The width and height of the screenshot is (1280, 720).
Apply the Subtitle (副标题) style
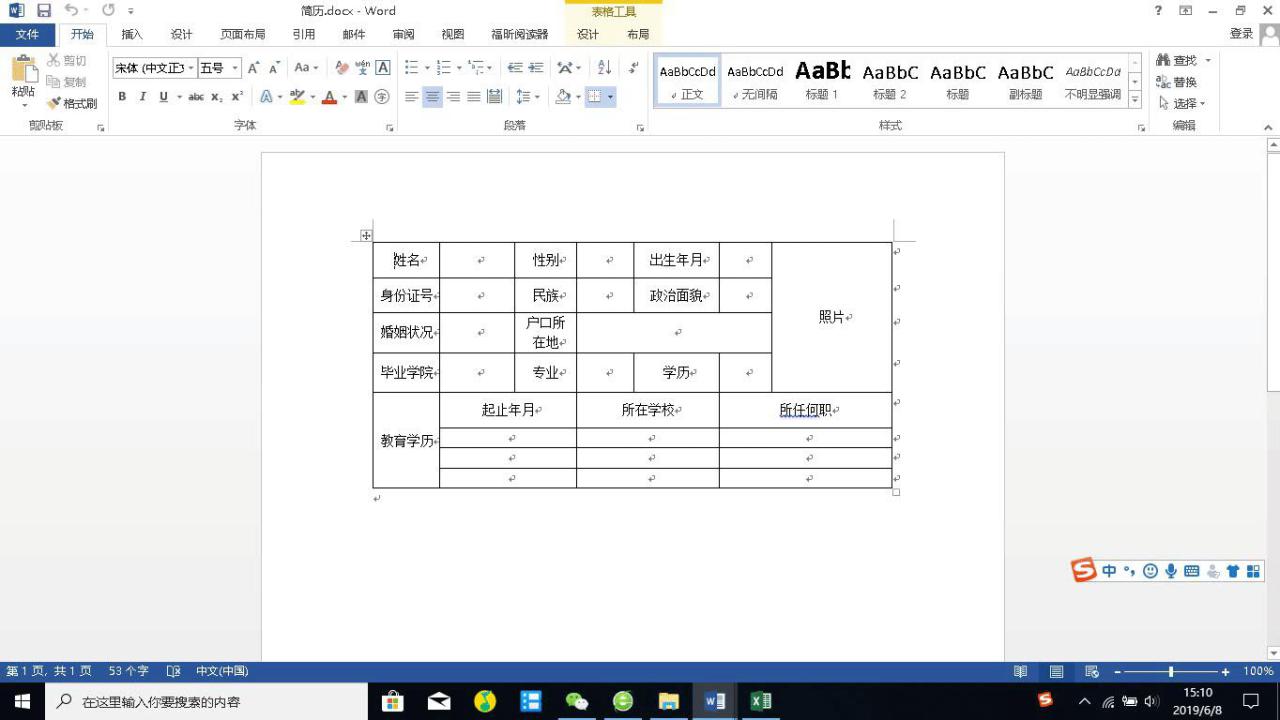point(1025,80)
